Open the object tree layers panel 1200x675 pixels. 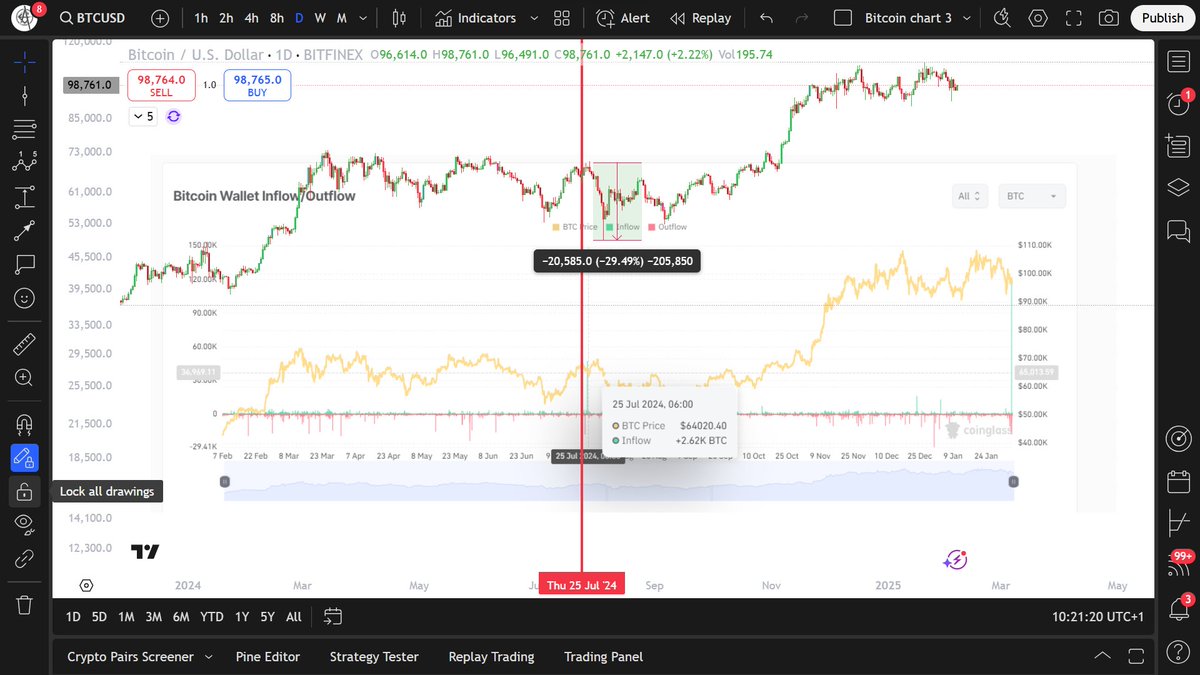pos(1178,188)
